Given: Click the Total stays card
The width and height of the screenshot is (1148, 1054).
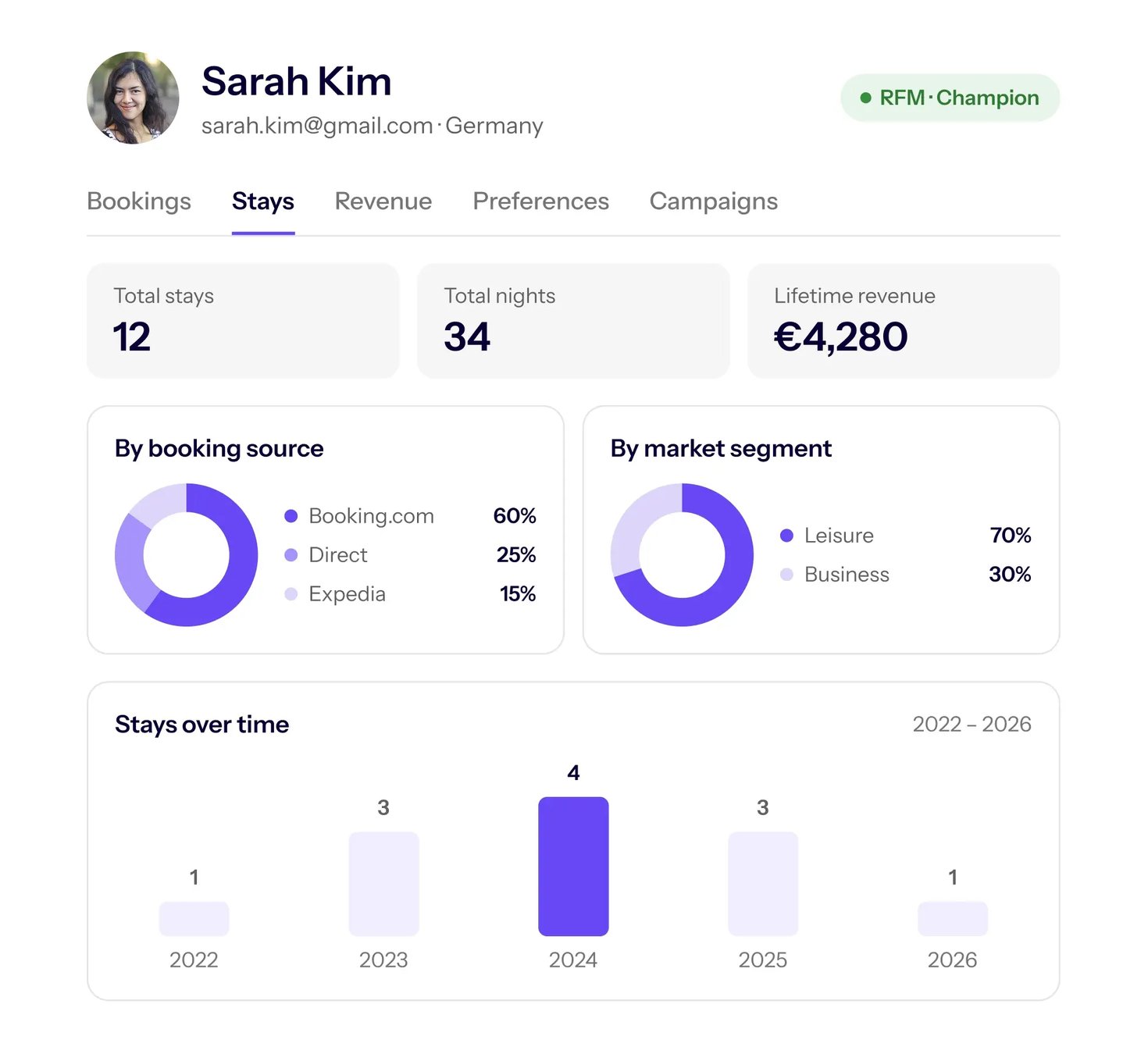Looking at the screenshot, I should 243,321.
